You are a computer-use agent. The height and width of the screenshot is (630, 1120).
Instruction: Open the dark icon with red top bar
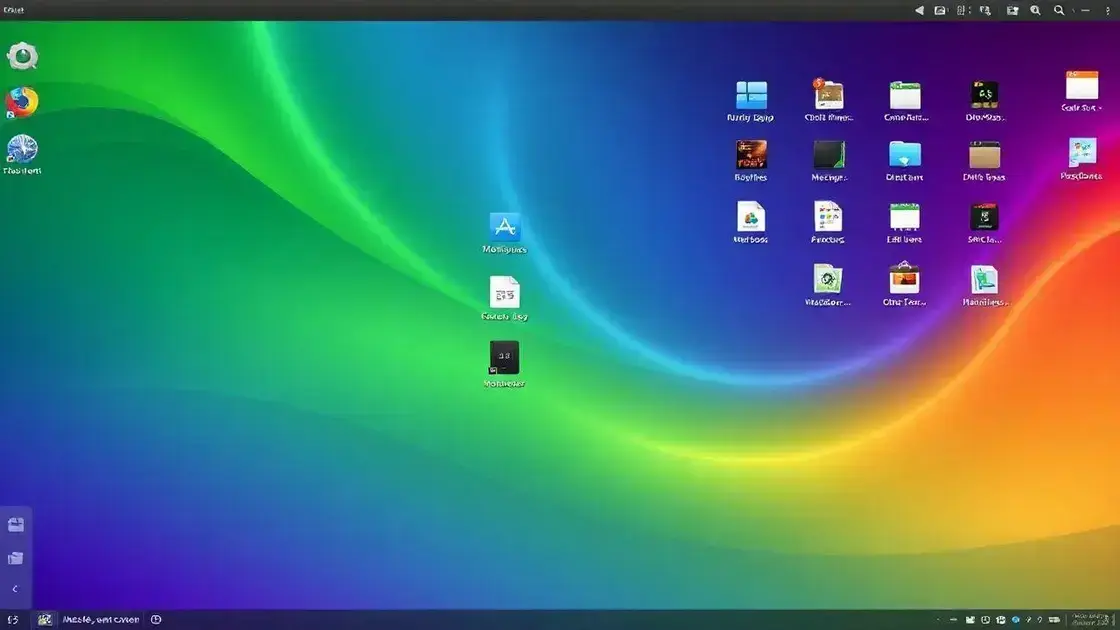(984, 217)
